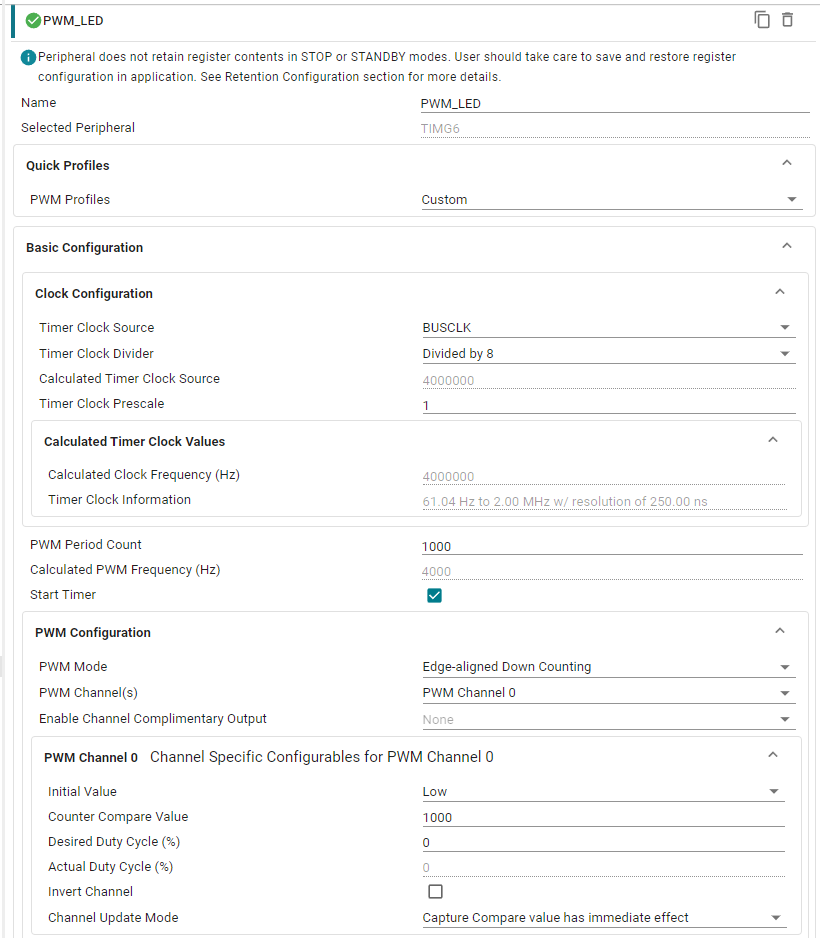Click the green status checkmark beside PWM_LED
Screen dimensions: 820x938
tap(33, 21)
